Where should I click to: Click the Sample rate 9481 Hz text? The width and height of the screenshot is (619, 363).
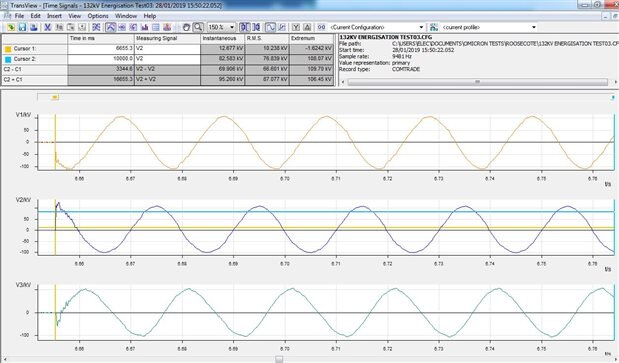click(x=375, y=57)
